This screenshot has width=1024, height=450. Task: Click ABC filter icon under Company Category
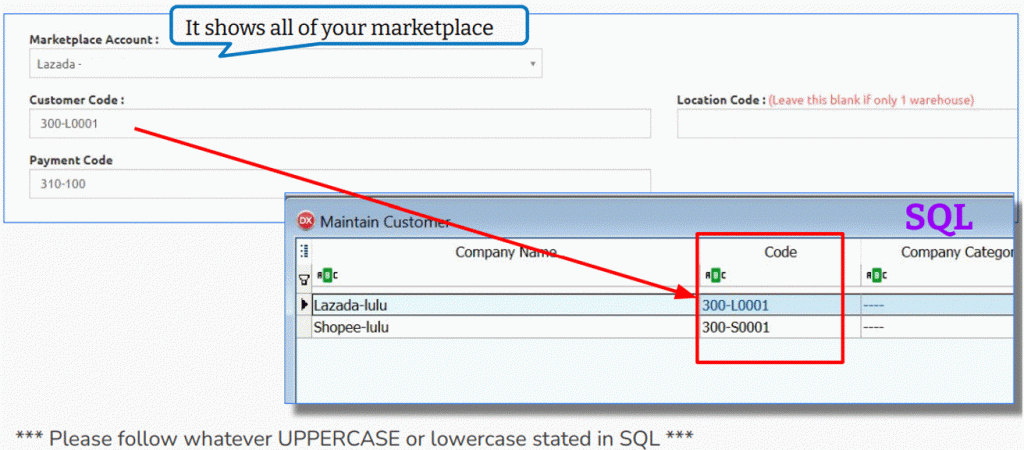pos(876,276)
